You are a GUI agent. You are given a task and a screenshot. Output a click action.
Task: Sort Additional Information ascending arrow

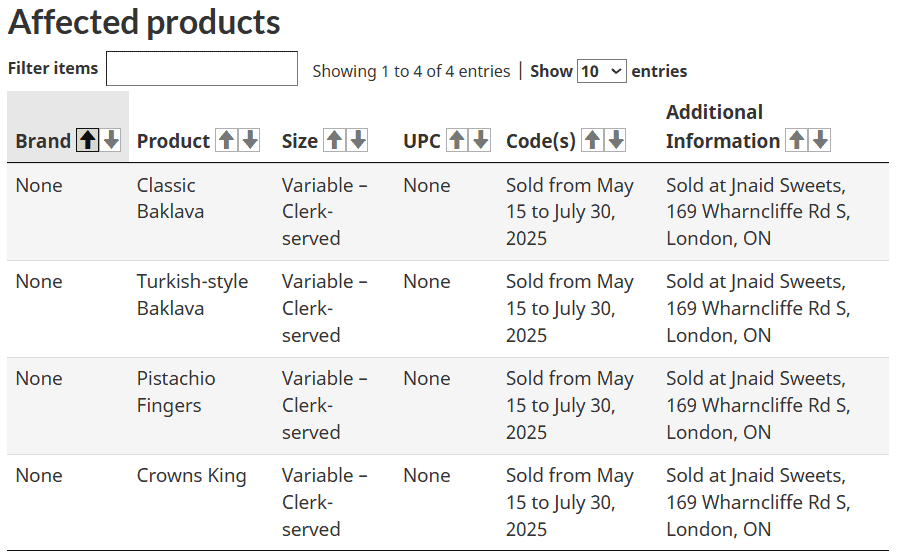point(796,141)
